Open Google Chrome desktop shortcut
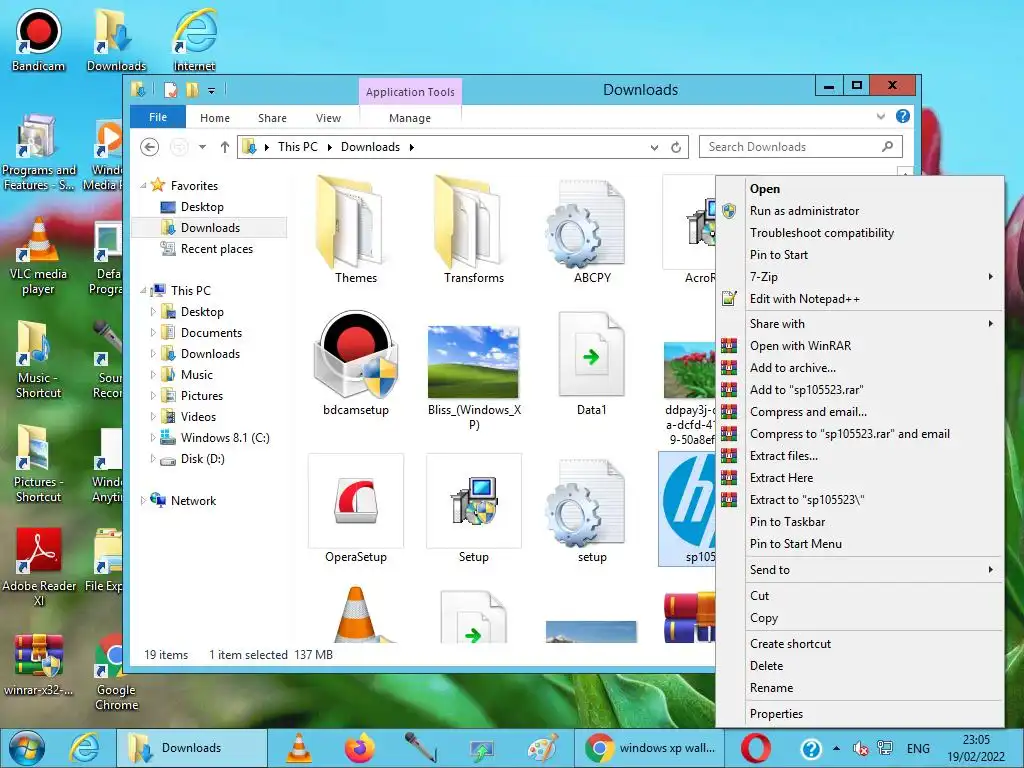The height and width of the screenshot is (768, 1024). 116,673
